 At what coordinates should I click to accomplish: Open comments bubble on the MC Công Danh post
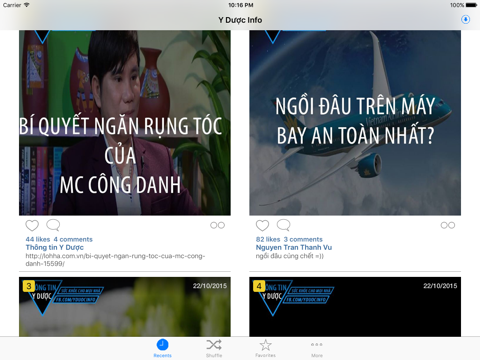click(x=53, y=225)
